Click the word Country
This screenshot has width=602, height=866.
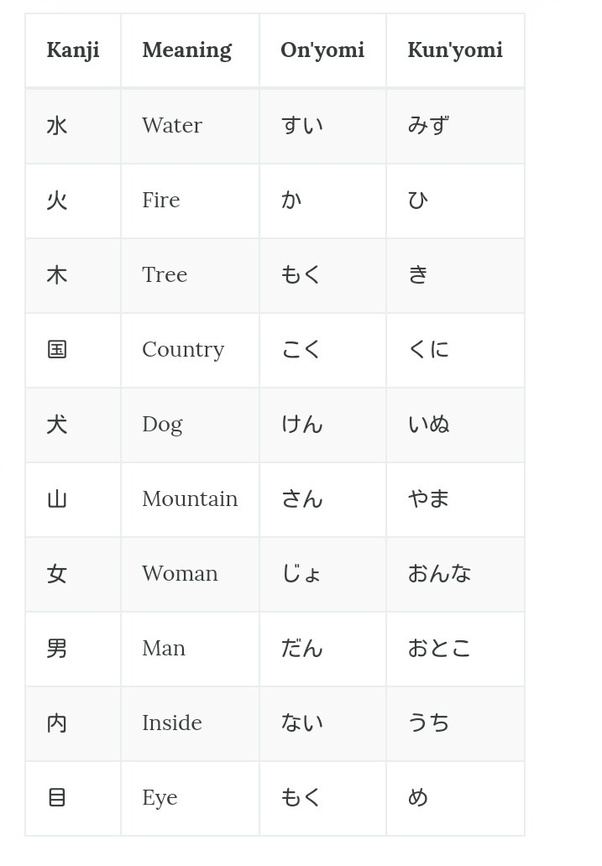point(183,350)
